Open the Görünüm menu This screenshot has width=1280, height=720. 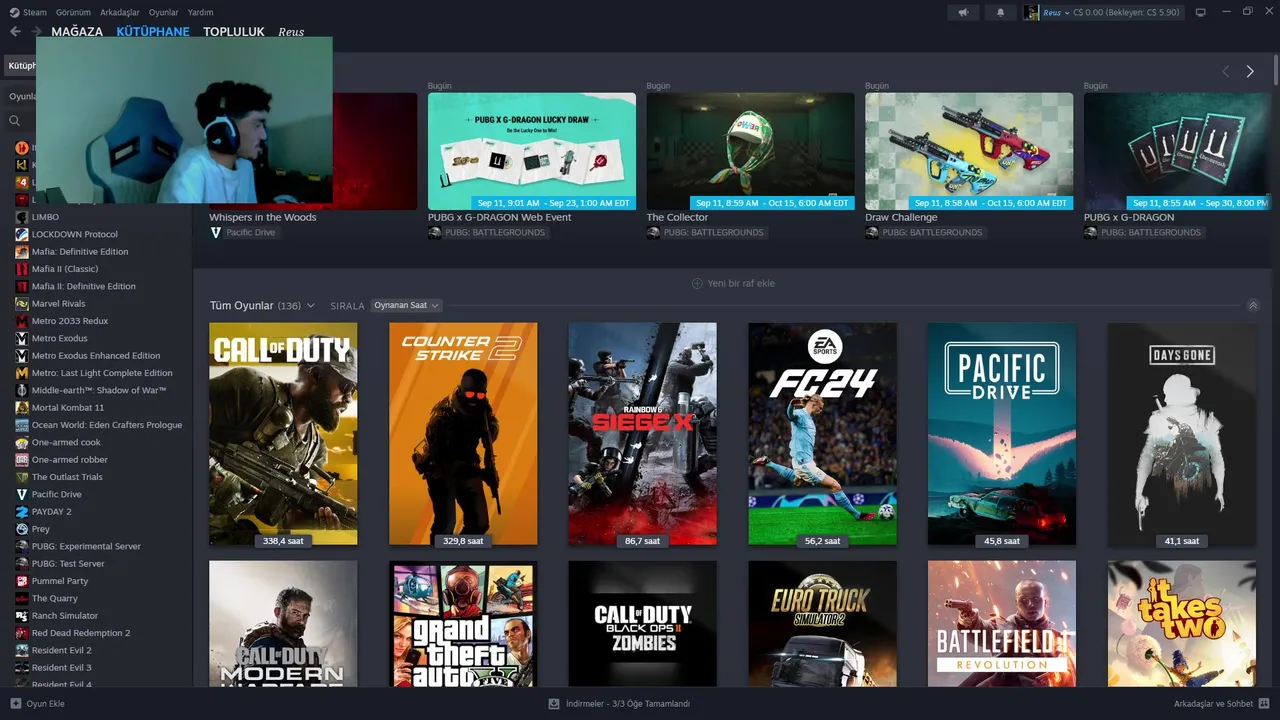pyautogui.click(x=73, y=12)
